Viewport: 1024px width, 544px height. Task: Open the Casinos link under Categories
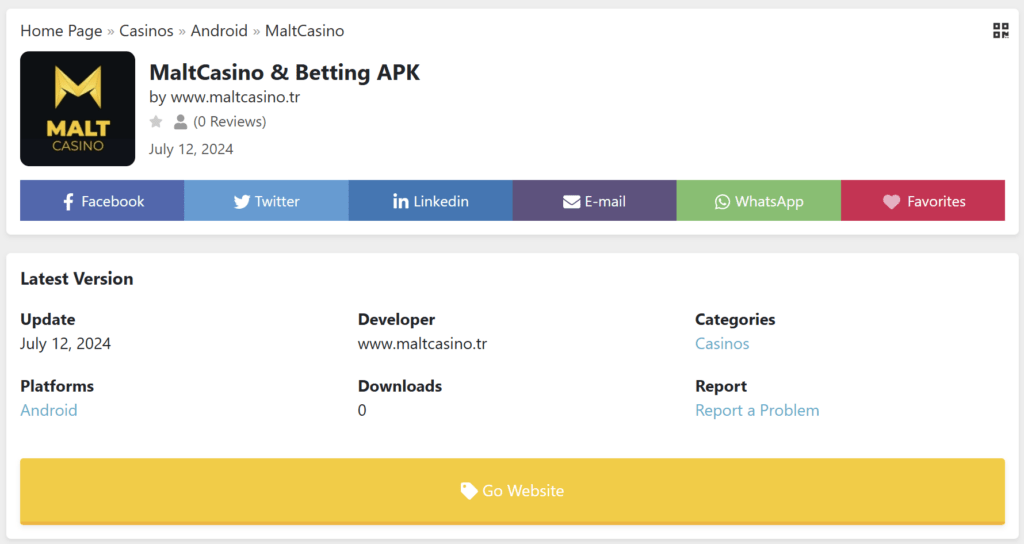722,344
